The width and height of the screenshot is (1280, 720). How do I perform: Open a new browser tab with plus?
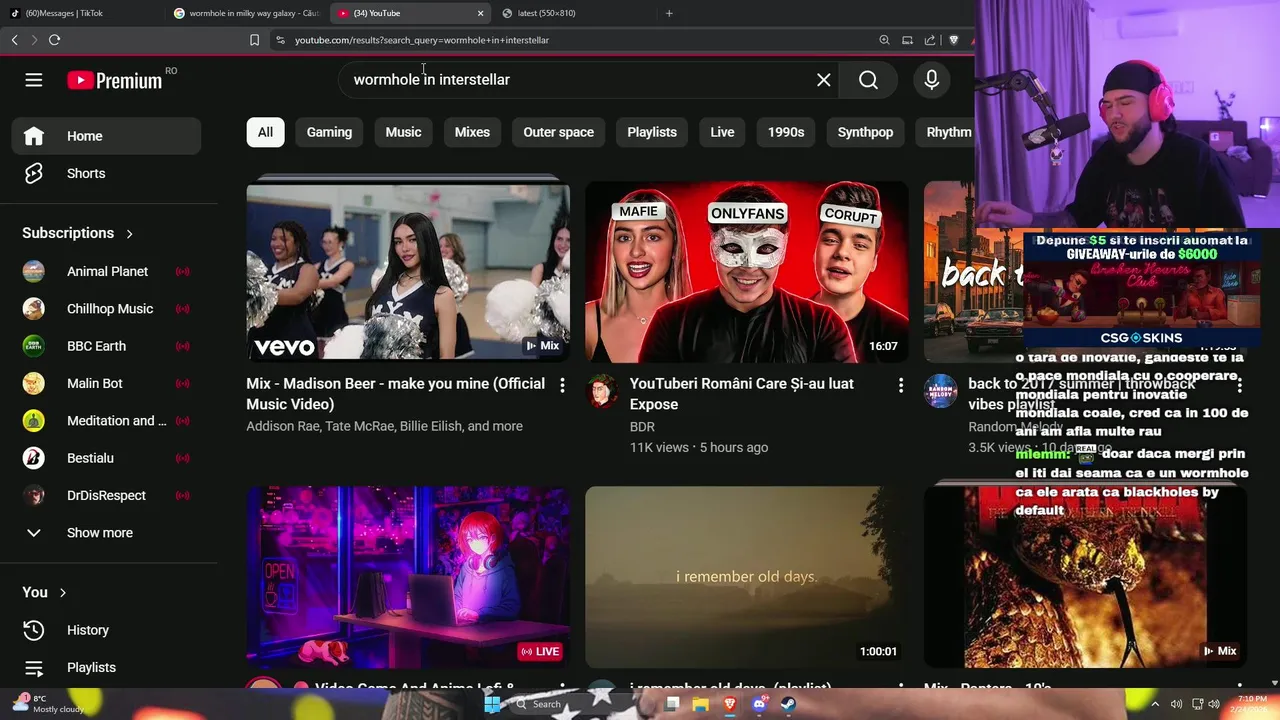[669, 13]
